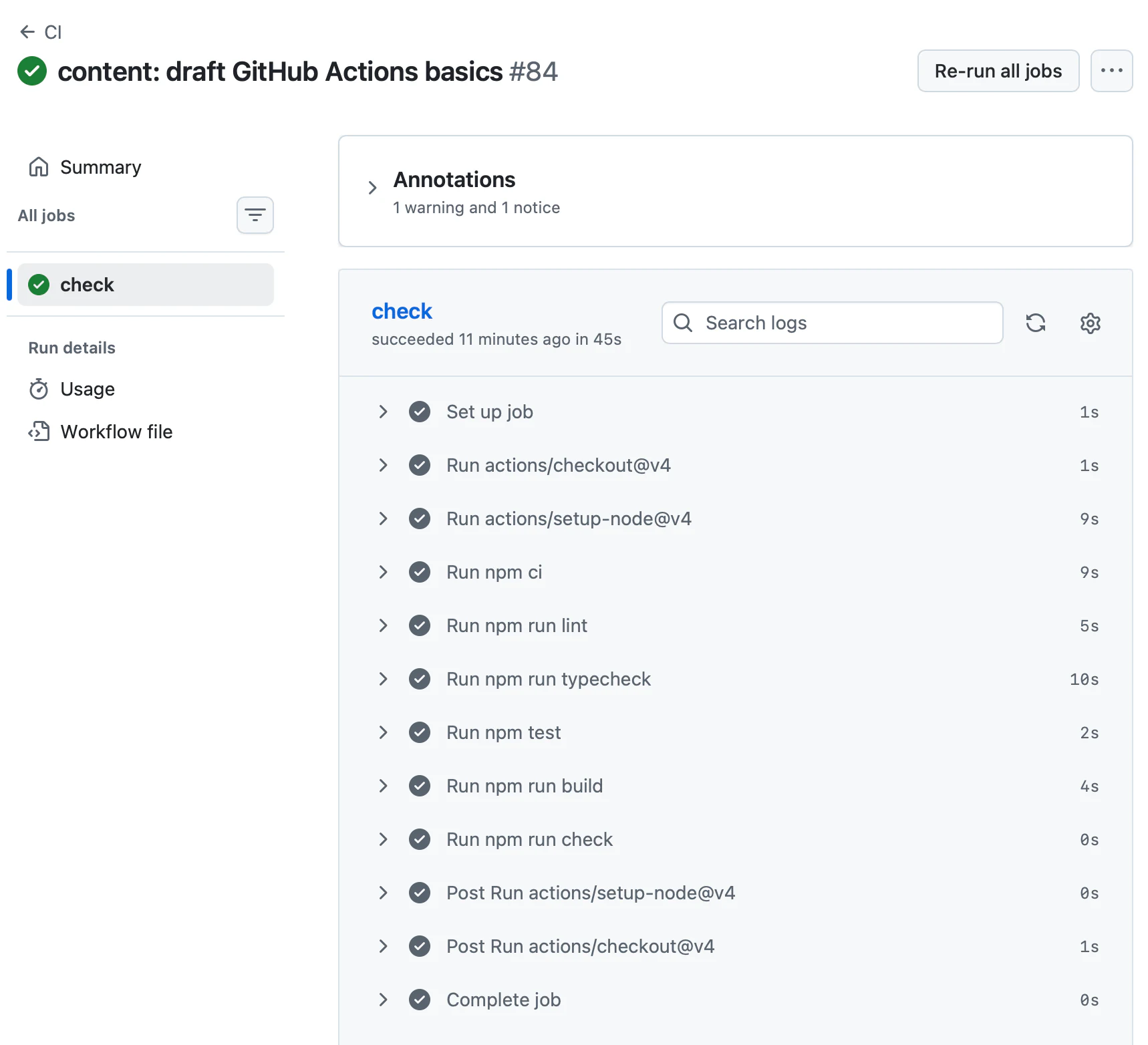1148x1045 pixels.
Task: Click success check icon on Run npm test
Action: tap(420, 732)
